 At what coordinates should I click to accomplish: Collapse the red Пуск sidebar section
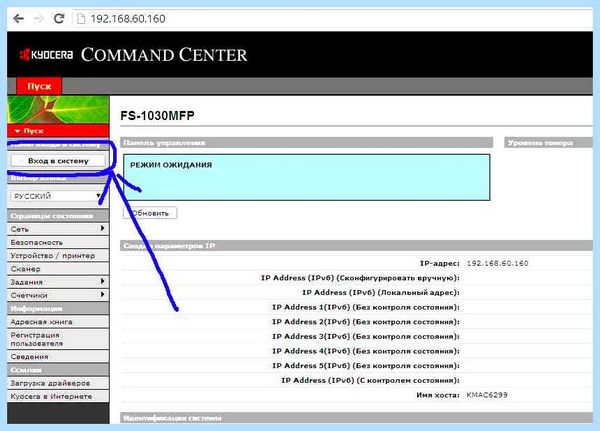pyautogui.click(x=58, y=131)
